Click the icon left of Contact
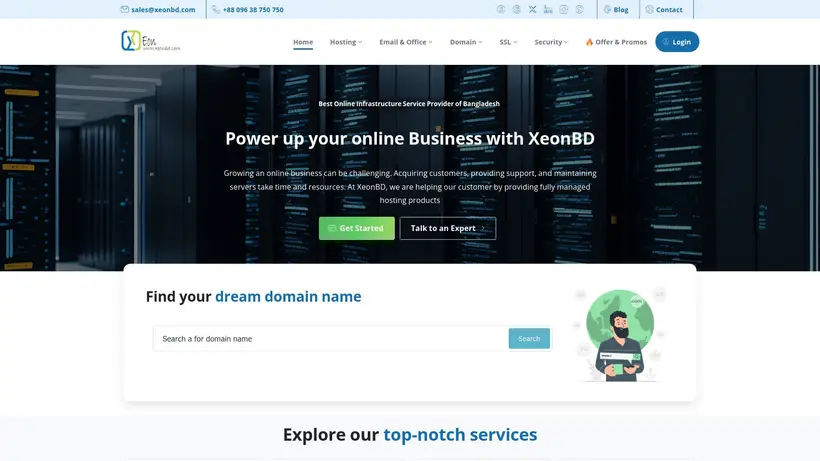 tap(650, 9)
